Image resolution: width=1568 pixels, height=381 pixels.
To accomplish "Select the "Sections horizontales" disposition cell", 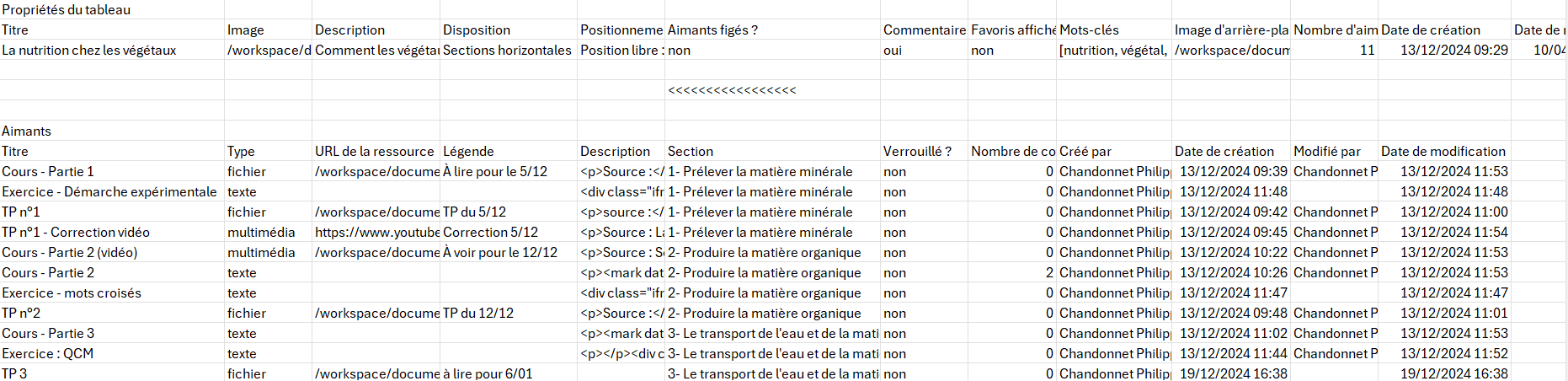I will click(507, 51).
